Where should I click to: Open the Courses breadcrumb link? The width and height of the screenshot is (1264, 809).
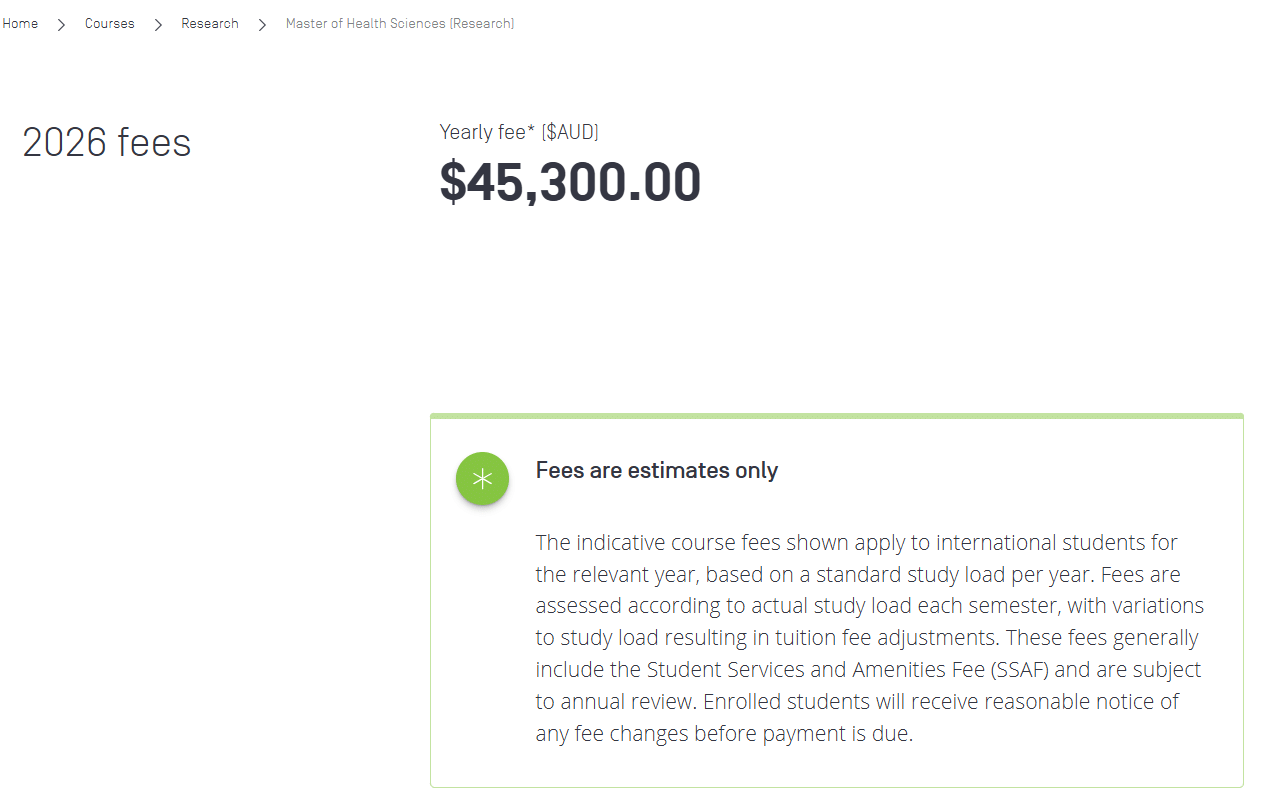point(109,24)
